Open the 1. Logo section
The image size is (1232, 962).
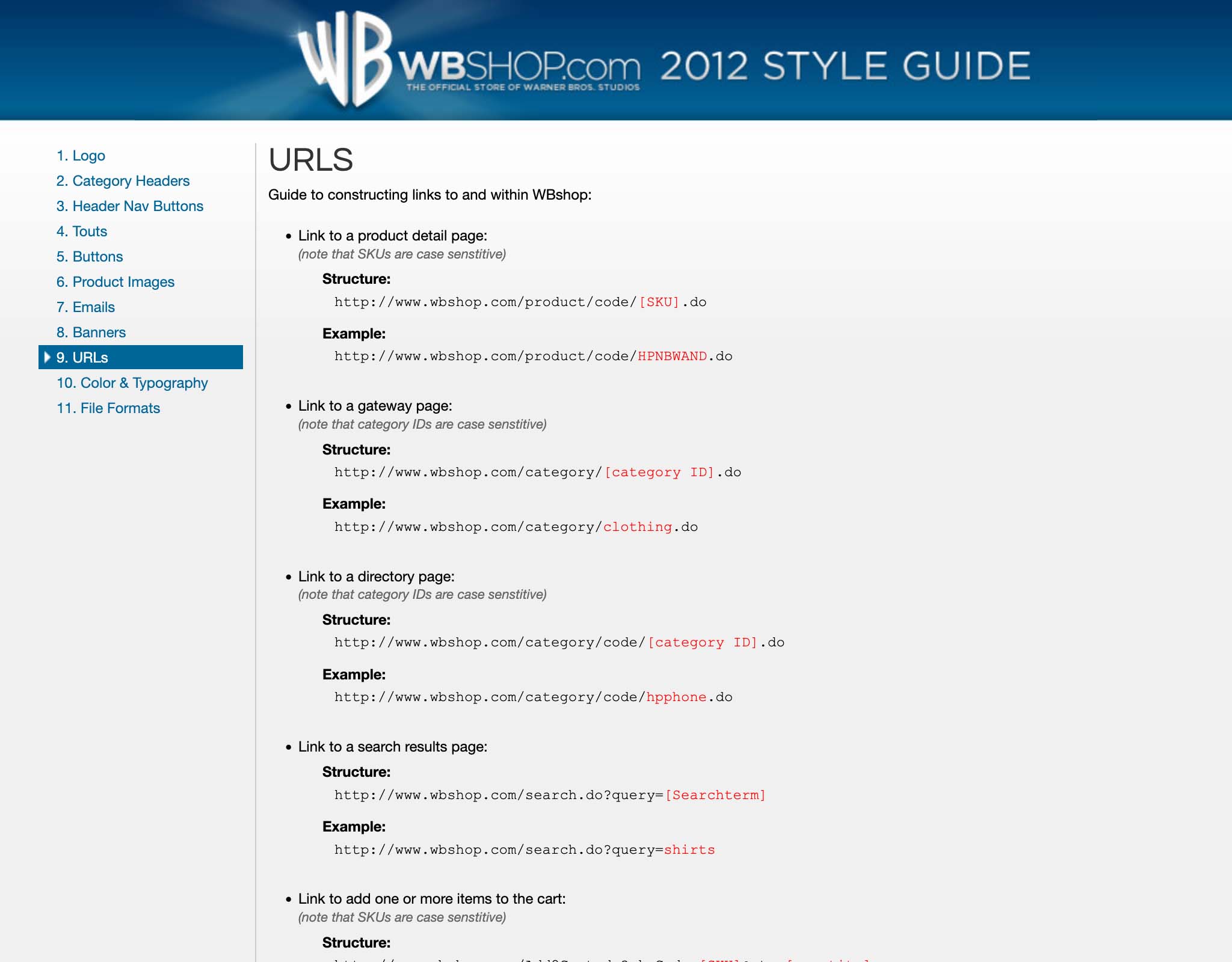tap(81, 156)
